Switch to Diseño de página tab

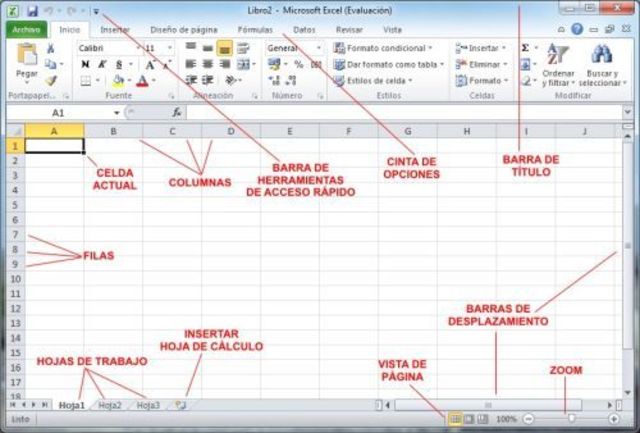point(184,30)
